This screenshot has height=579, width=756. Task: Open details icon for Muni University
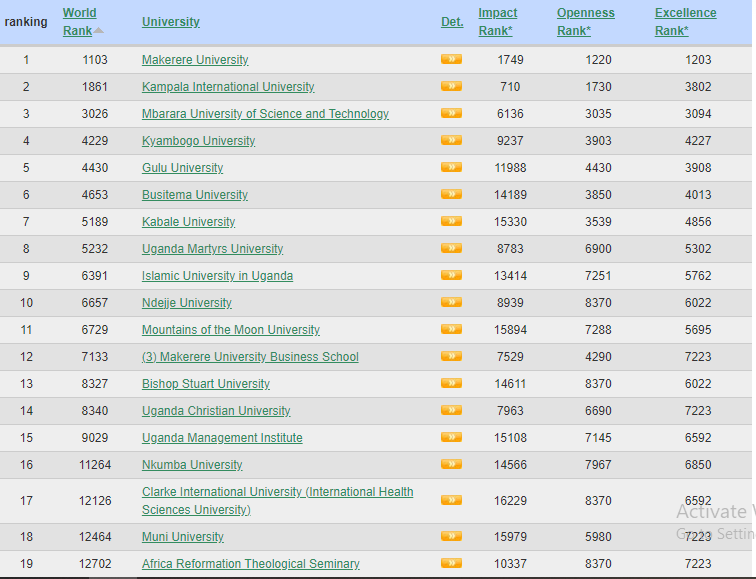[x=451, y=536]
